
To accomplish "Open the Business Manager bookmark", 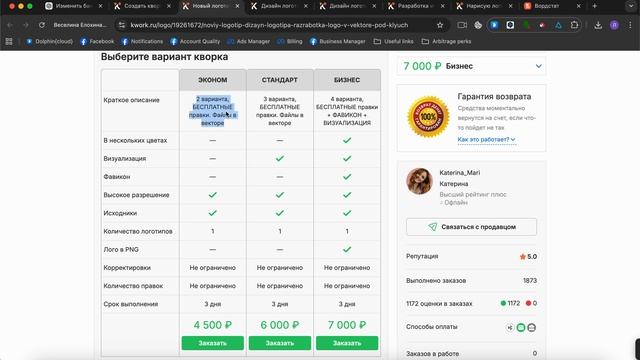I will tap(338, 41).
